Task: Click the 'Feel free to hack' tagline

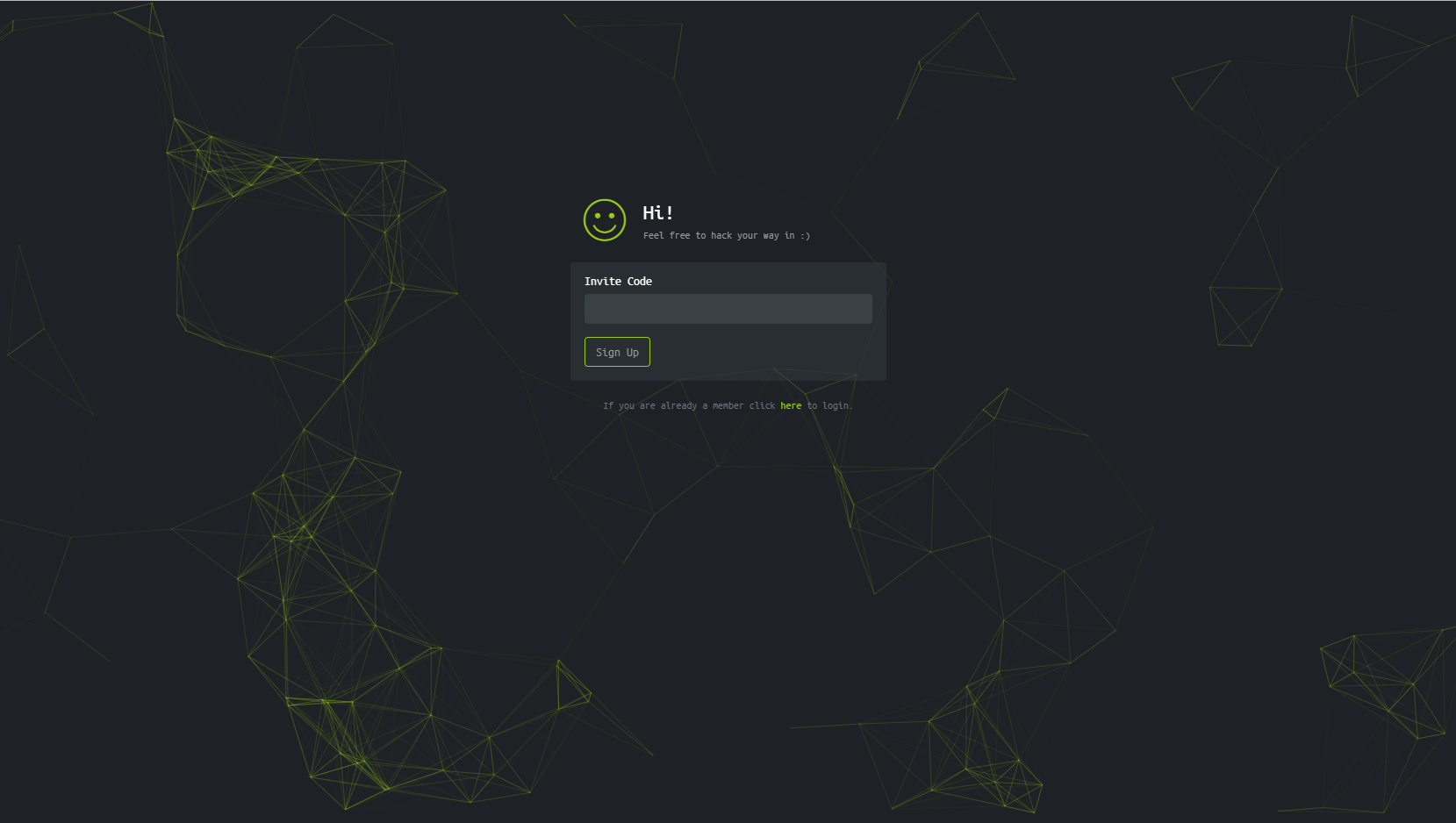Action: (x=726, y=235)
